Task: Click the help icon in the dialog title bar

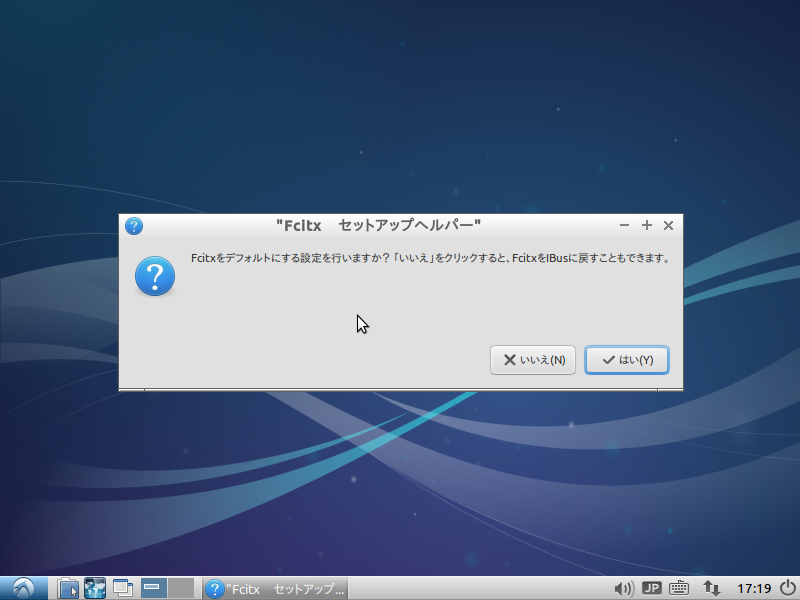Action: click(x=133, y=226)
